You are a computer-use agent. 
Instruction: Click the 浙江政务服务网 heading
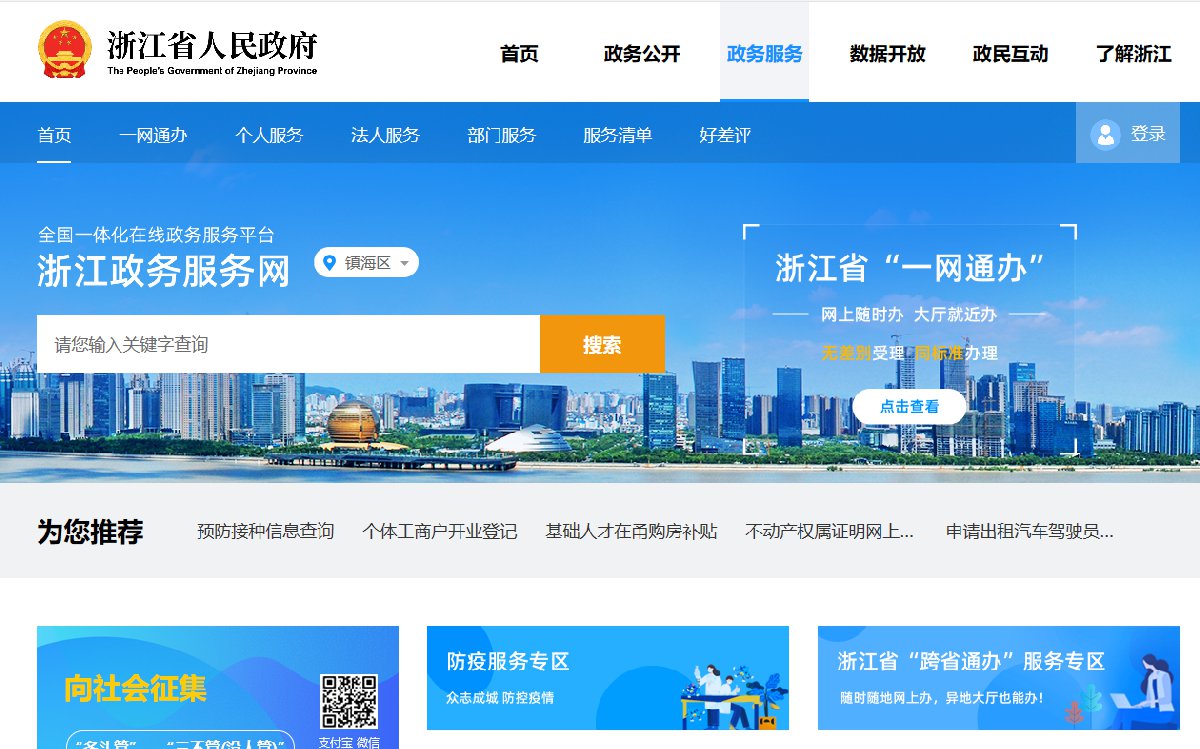(x=164, y=271)
